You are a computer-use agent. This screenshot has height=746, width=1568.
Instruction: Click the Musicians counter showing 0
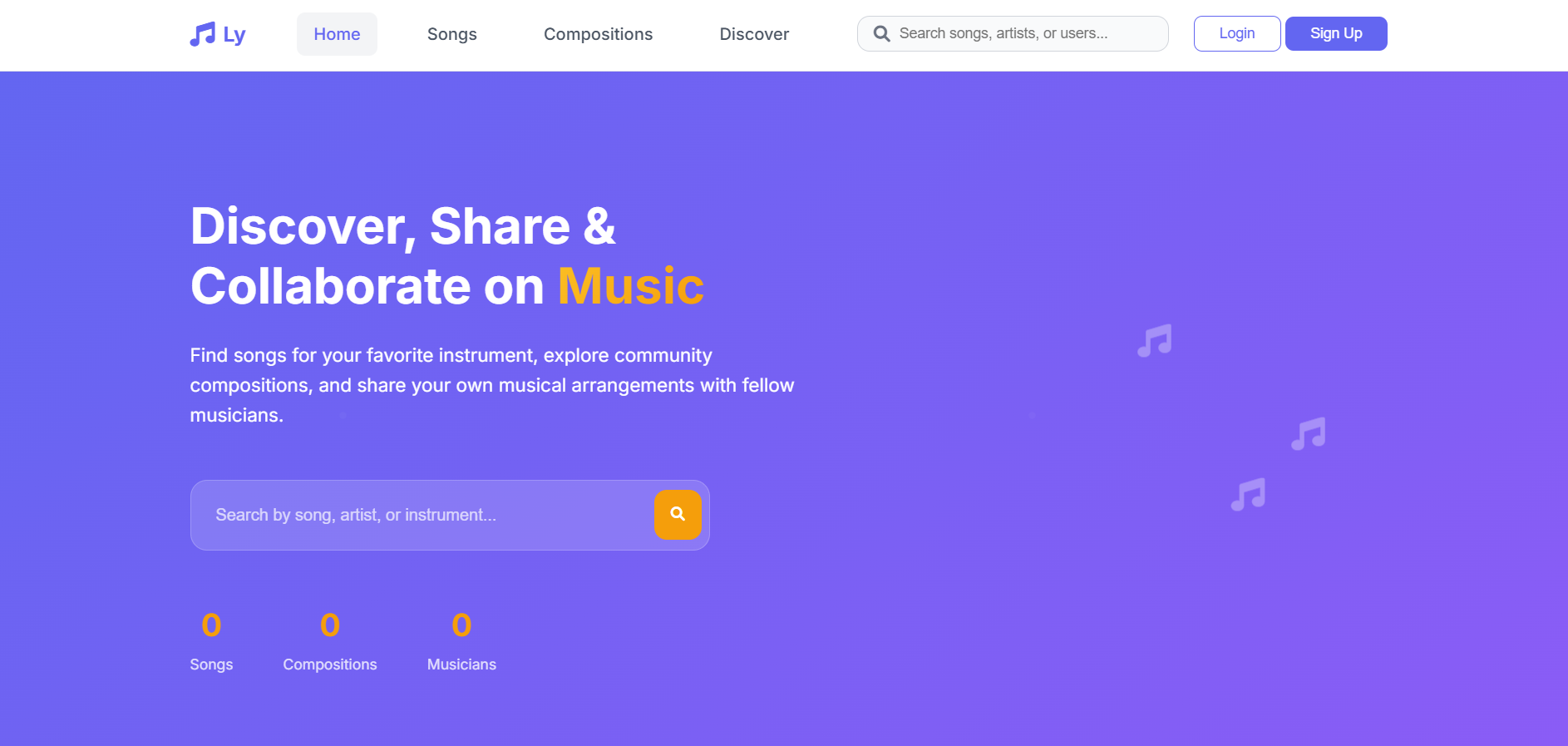(461, 625)
